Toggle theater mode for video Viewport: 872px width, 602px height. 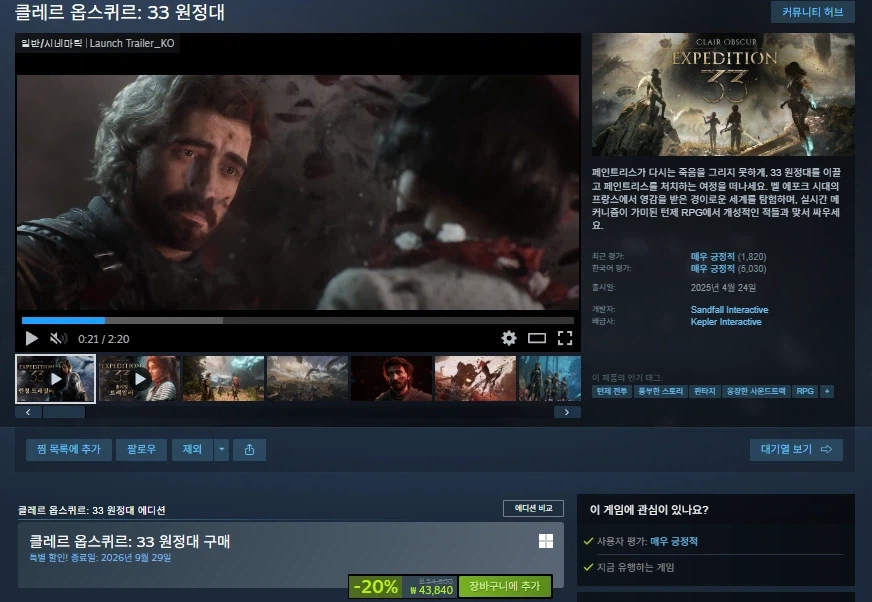click(x=537, y=338)
